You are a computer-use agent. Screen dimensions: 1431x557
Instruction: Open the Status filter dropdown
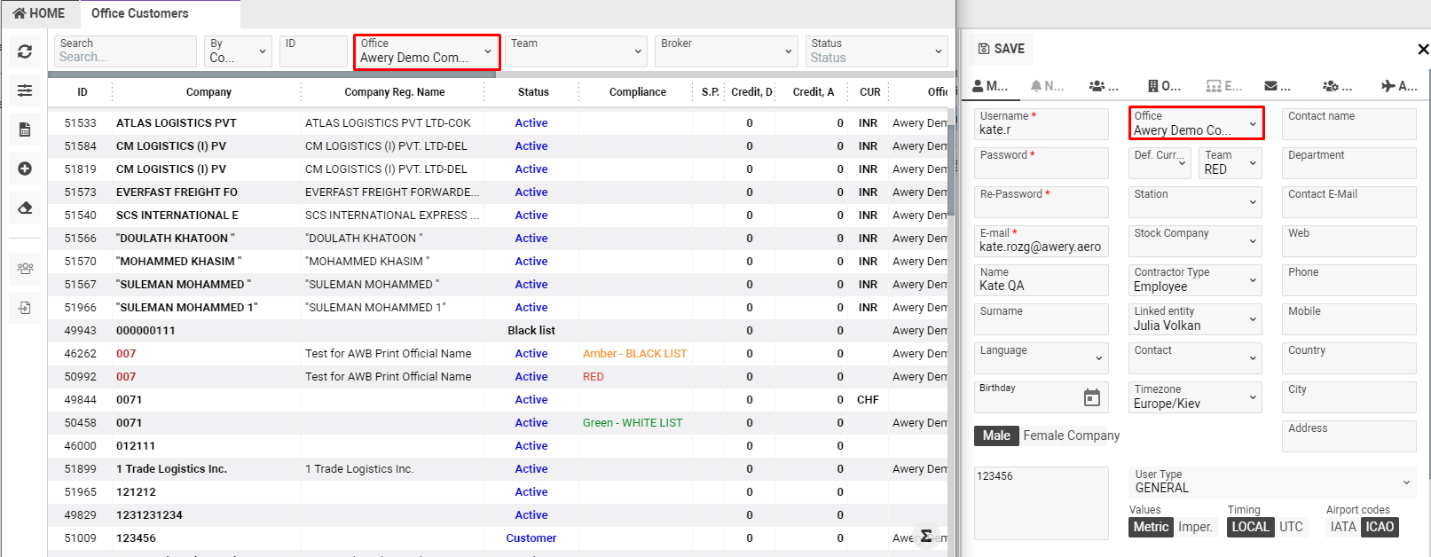877,51
